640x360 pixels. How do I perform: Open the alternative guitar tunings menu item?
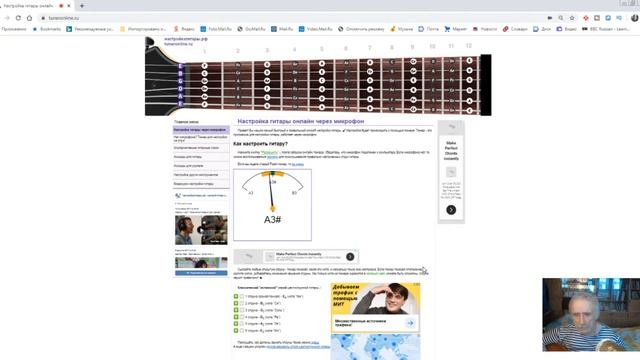(201, 148)
